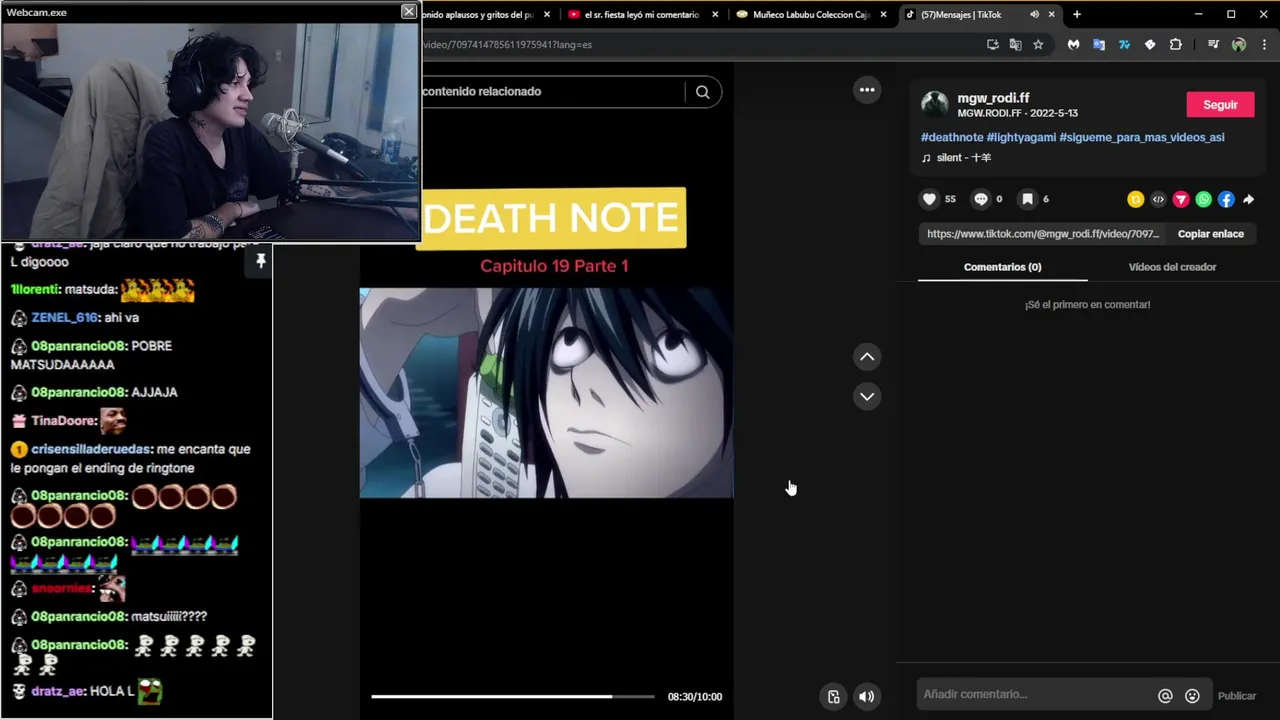Seek in the video progress bar

tap(512, 697)
